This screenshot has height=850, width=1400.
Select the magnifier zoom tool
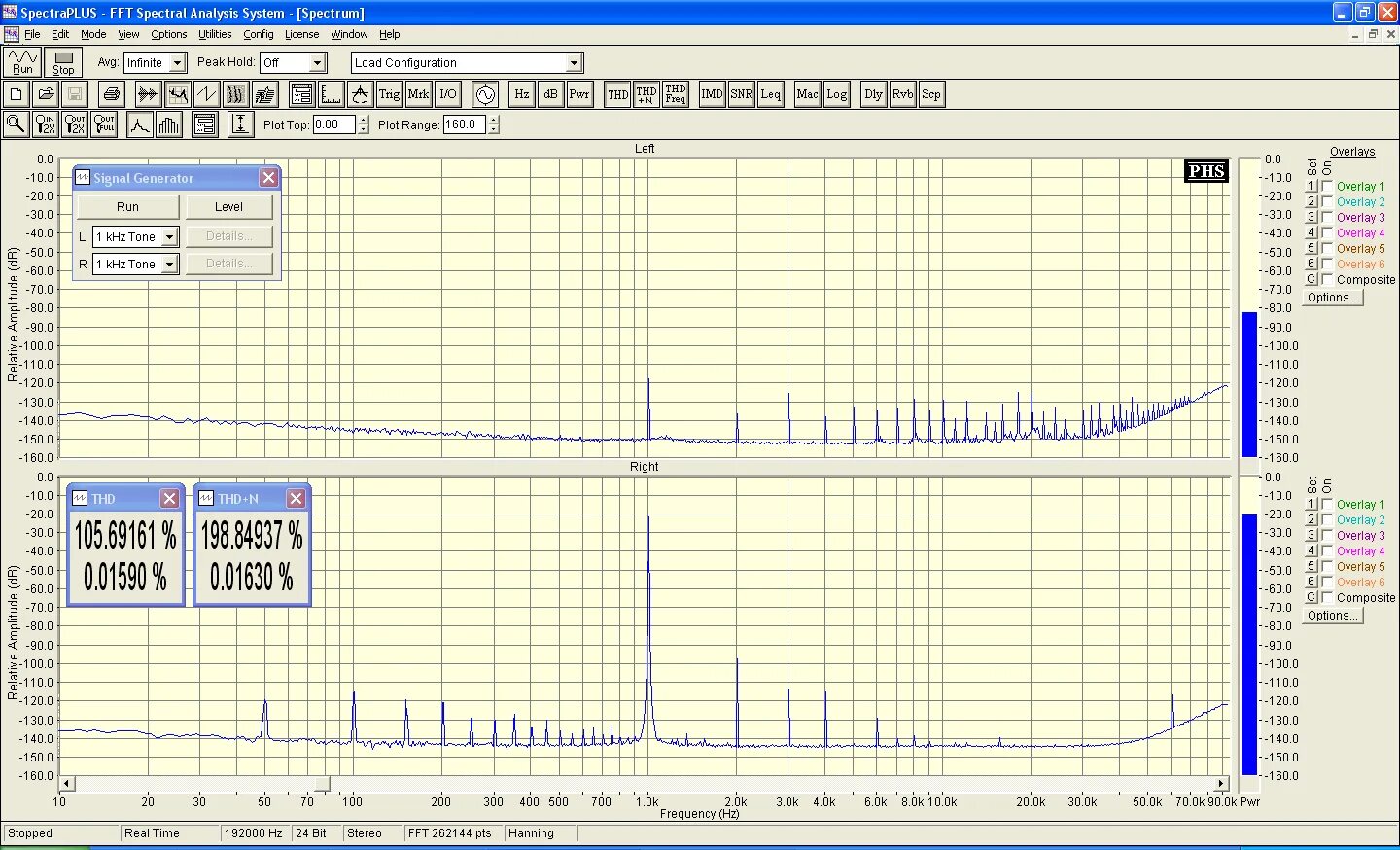coord(16,124)
